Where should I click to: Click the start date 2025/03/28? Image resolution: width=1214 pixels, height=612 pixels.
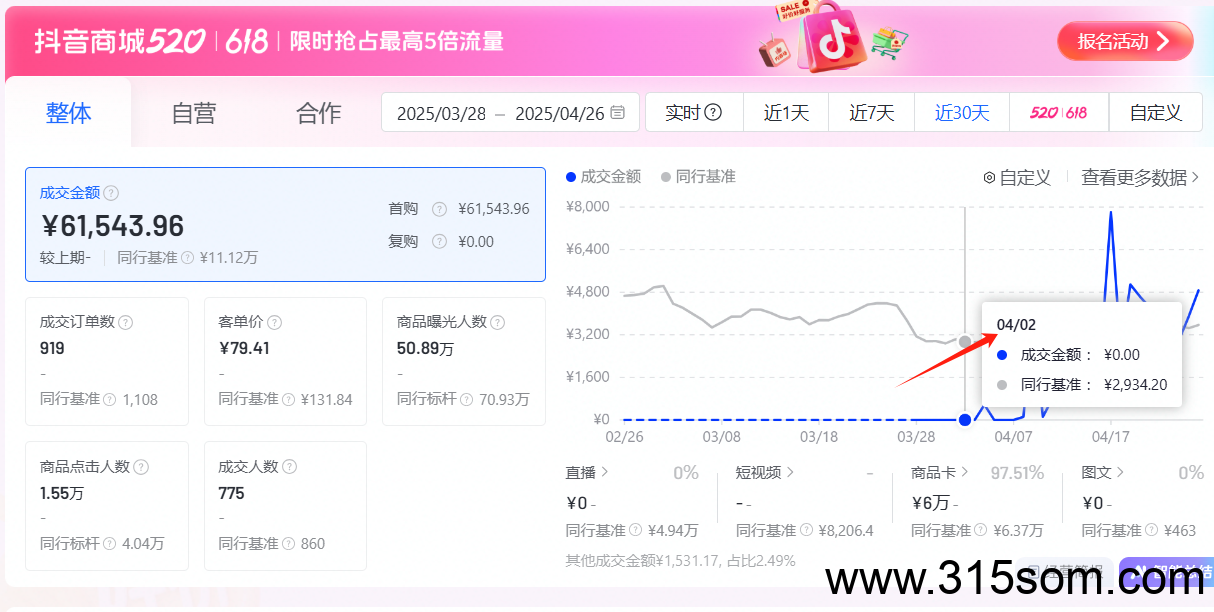click(x=441, y=113)
